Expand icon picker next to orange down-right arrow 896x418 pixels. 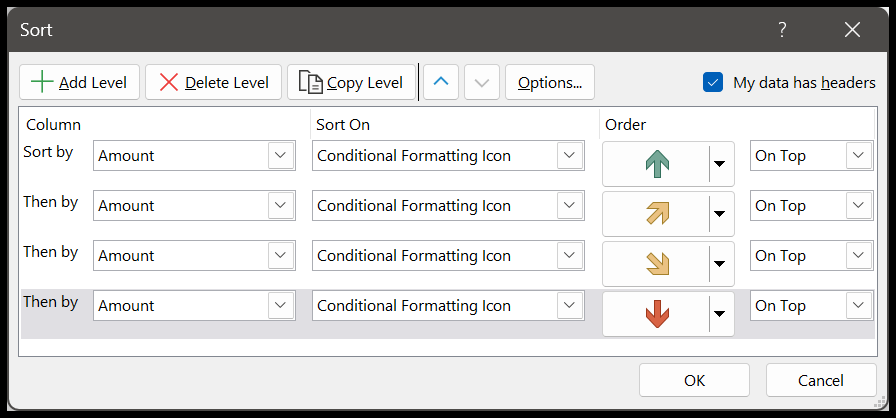721,264
